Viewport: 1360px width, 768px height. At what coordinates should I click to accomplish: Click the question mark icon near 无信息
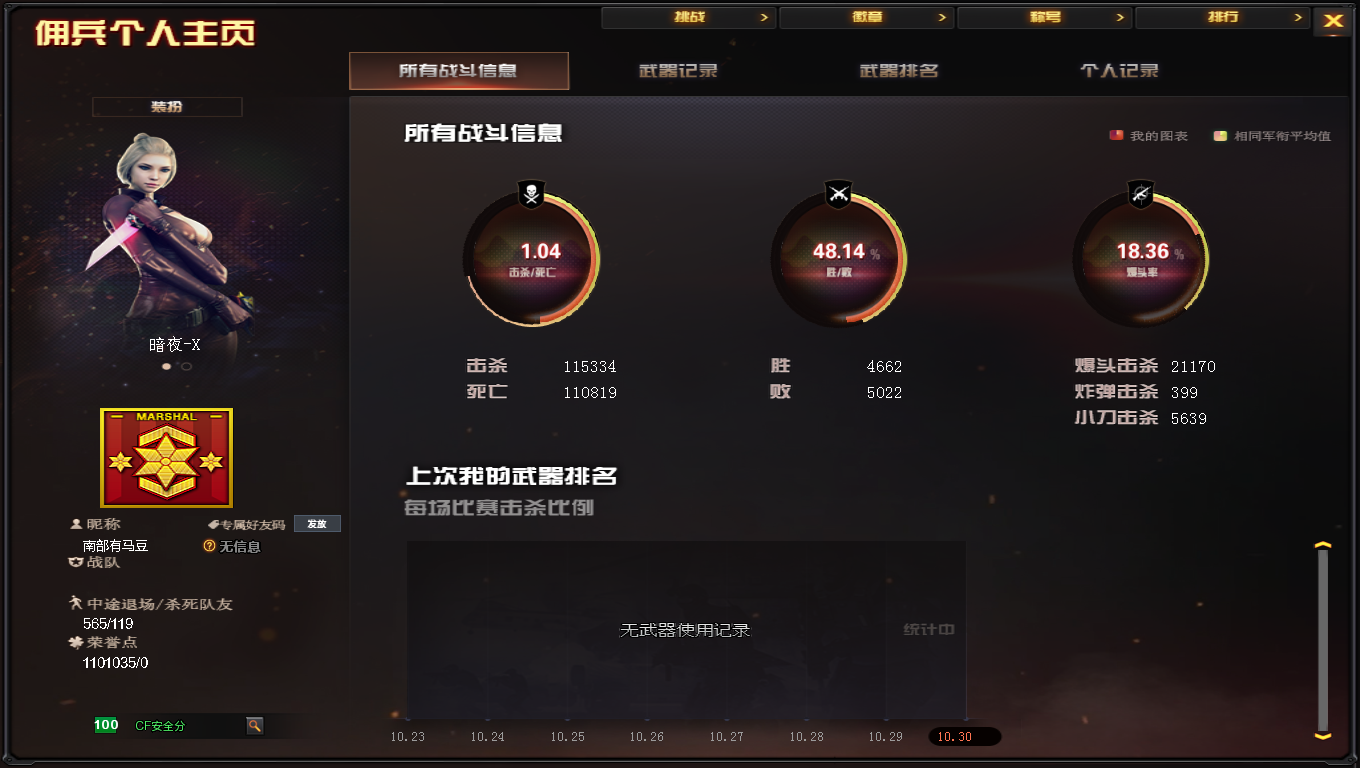[x=209, y=546]
